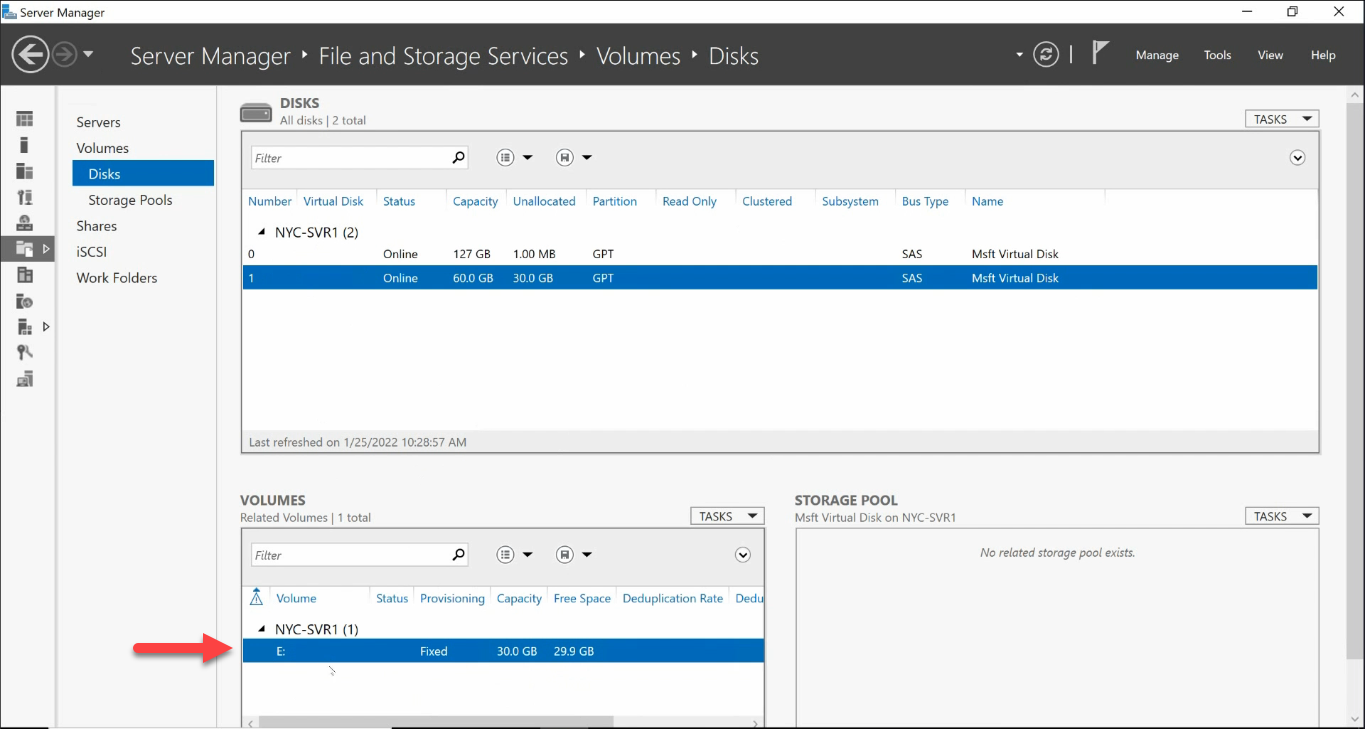Select iSCSI in the navigation pane

click(x=92, y=252)
